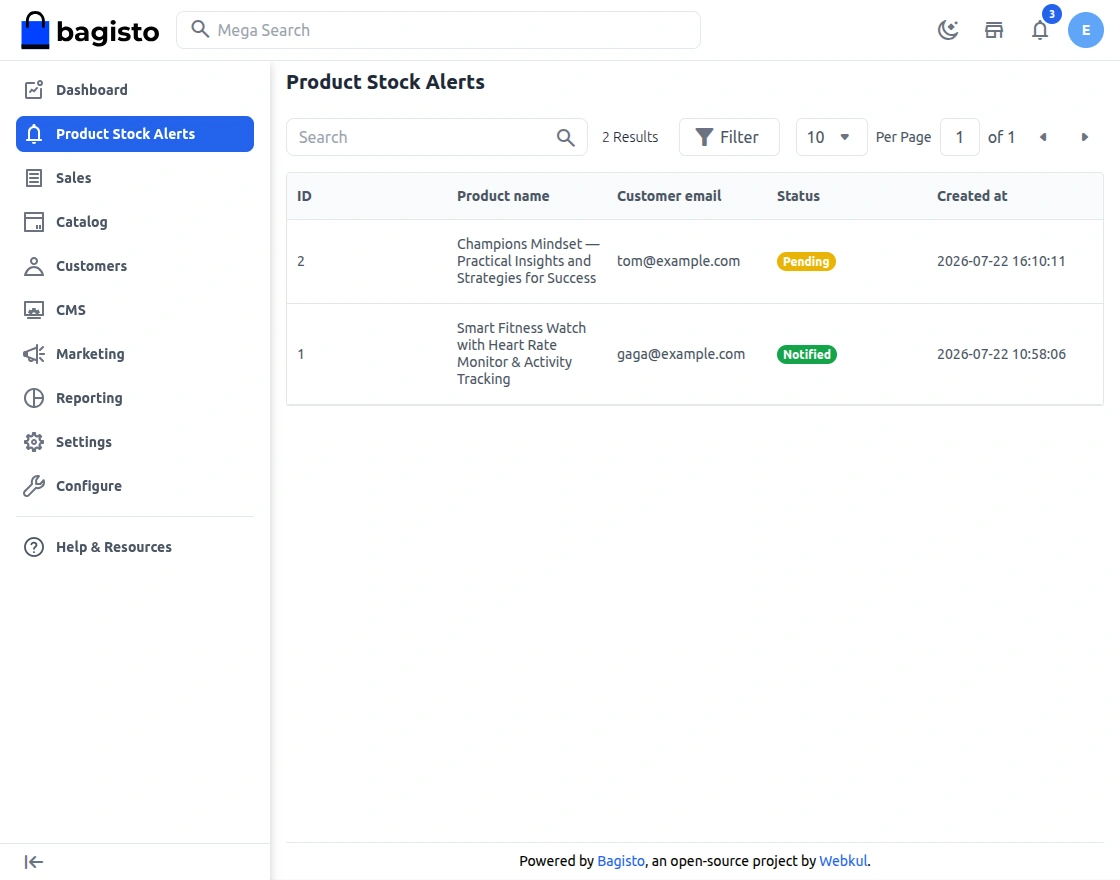Click the bagisto shopping bag logo
The width and height of the screenshot is (1120, 880).
click(x=90, y=31)
